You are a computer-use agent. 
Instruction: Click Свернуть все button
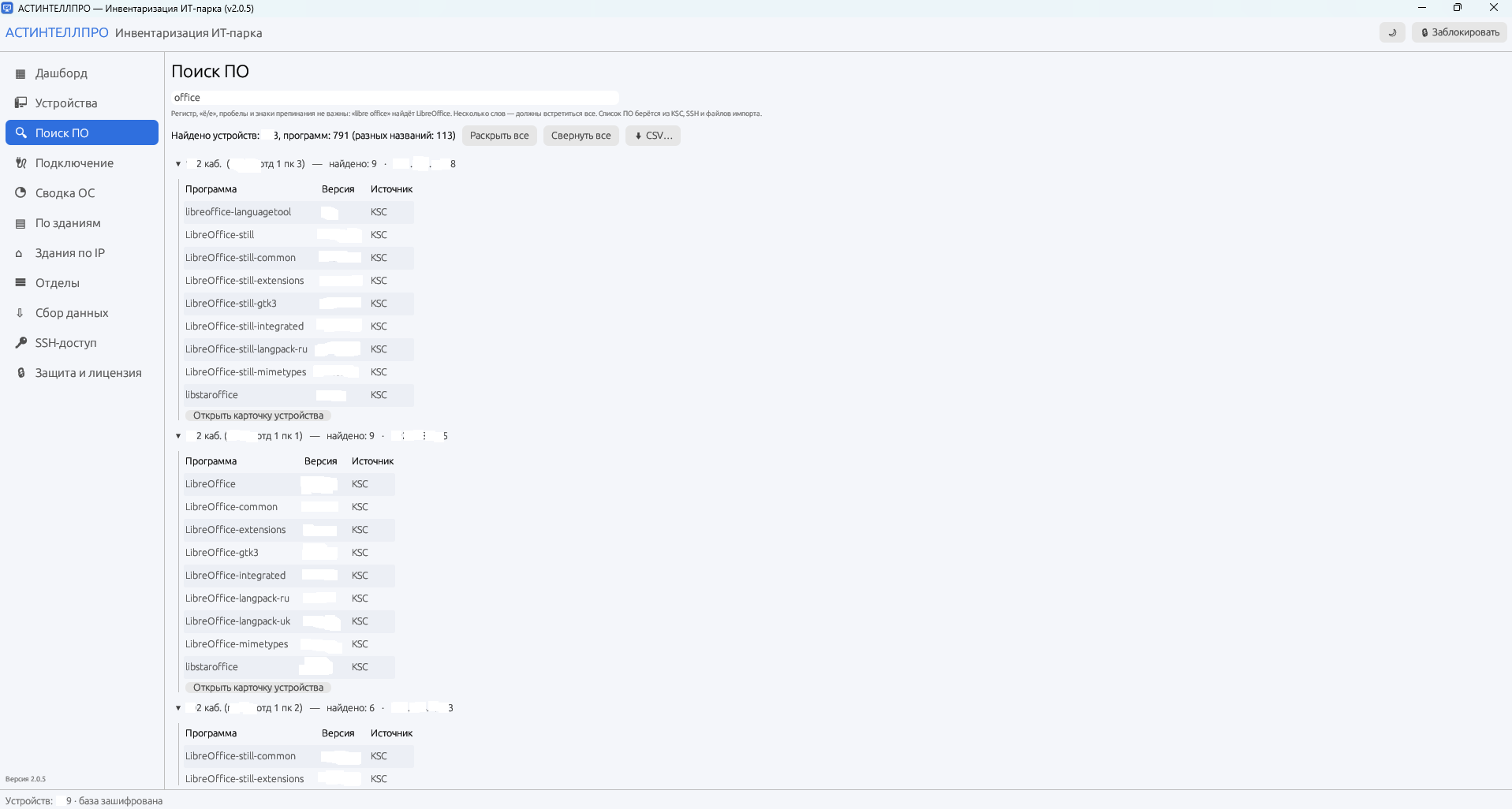click(x=581, y=136)
